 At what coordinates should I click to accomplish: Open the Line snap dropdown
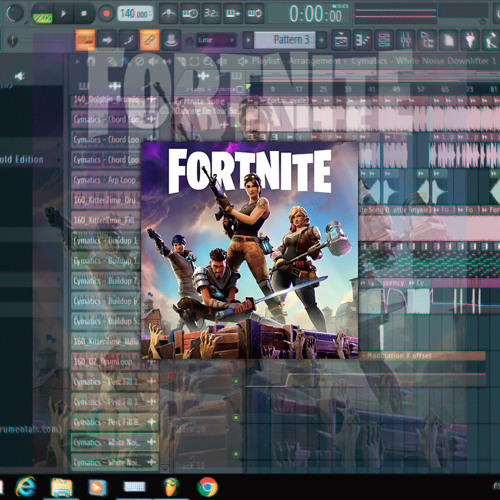tap(216, 40)
